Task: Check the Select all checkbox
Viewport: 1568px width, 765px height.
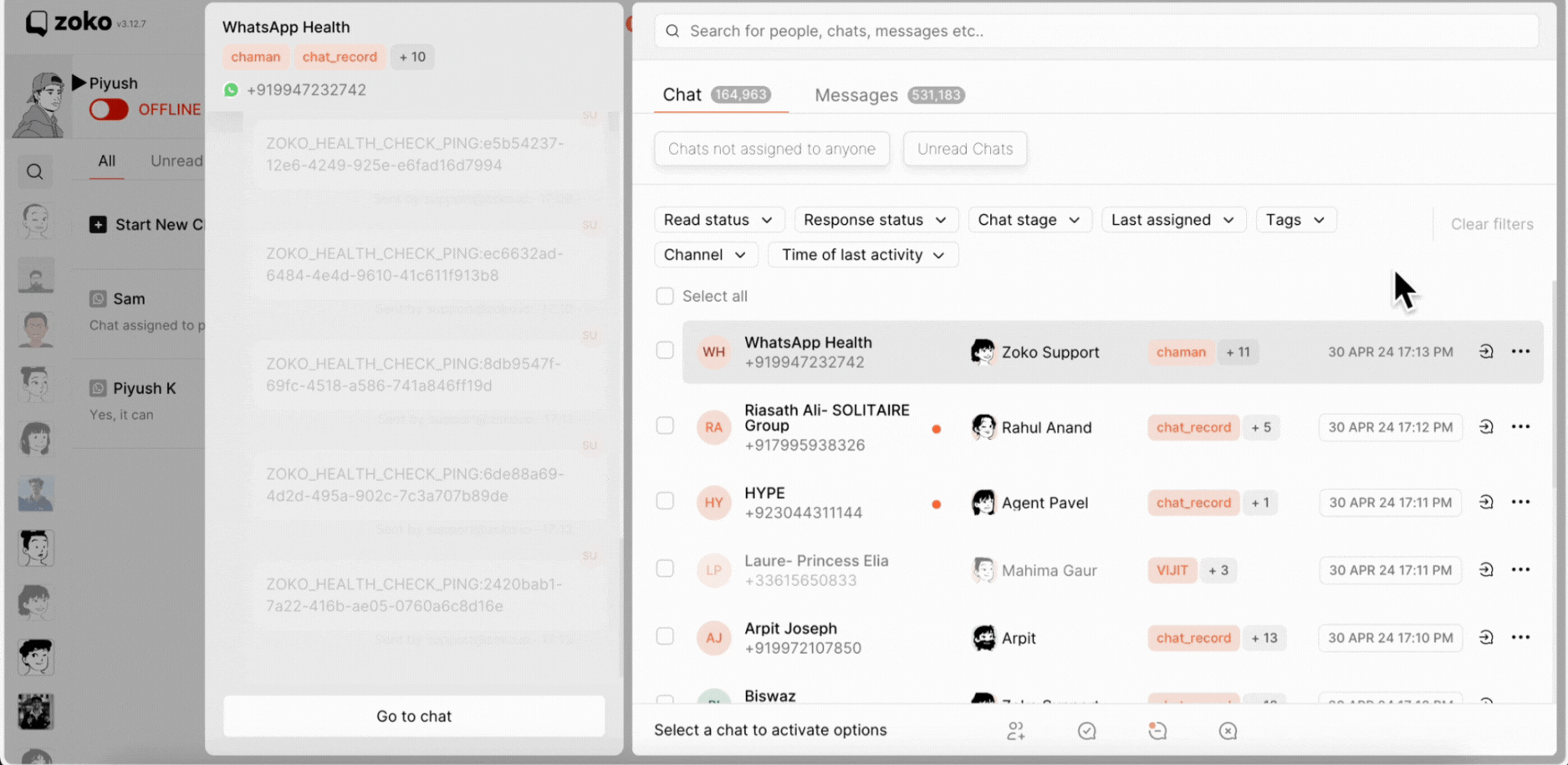Action: pos(665,296)
